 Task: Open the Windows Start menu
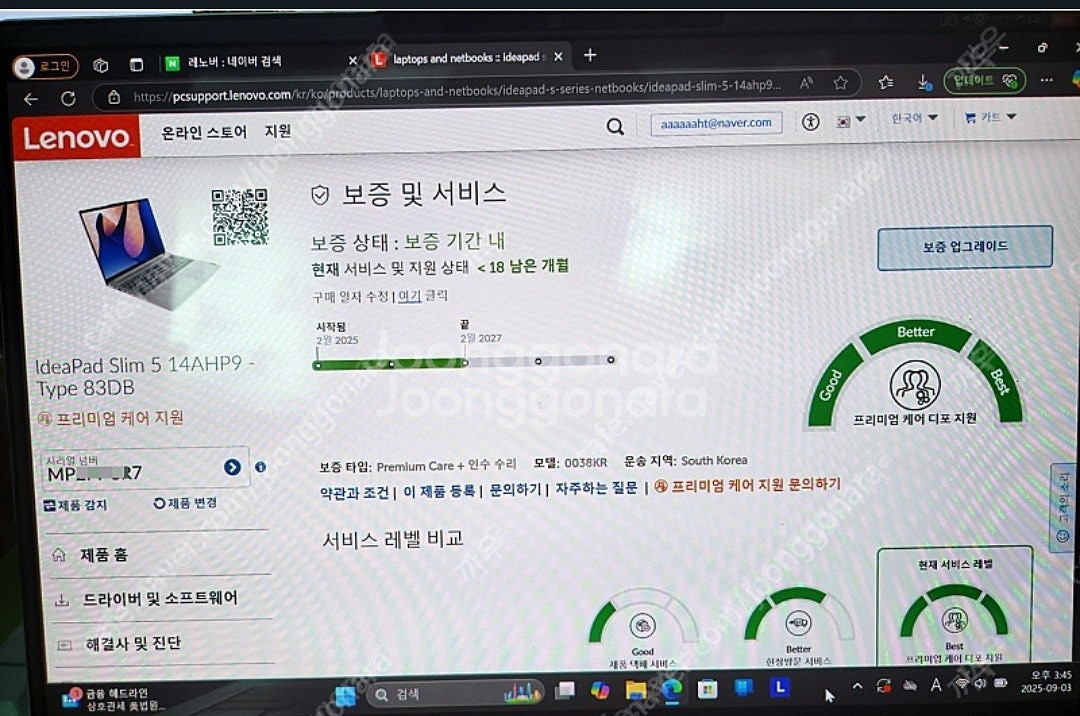click(x=344, y=695)
